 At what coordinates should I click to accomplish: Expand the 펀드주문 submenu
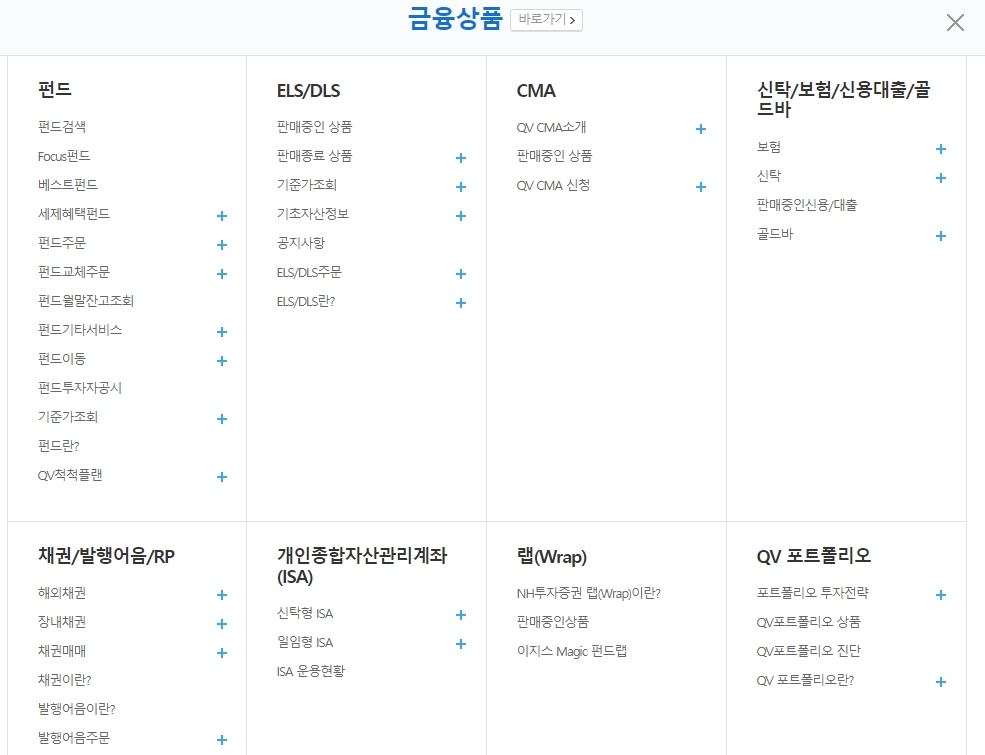[221, 245]
